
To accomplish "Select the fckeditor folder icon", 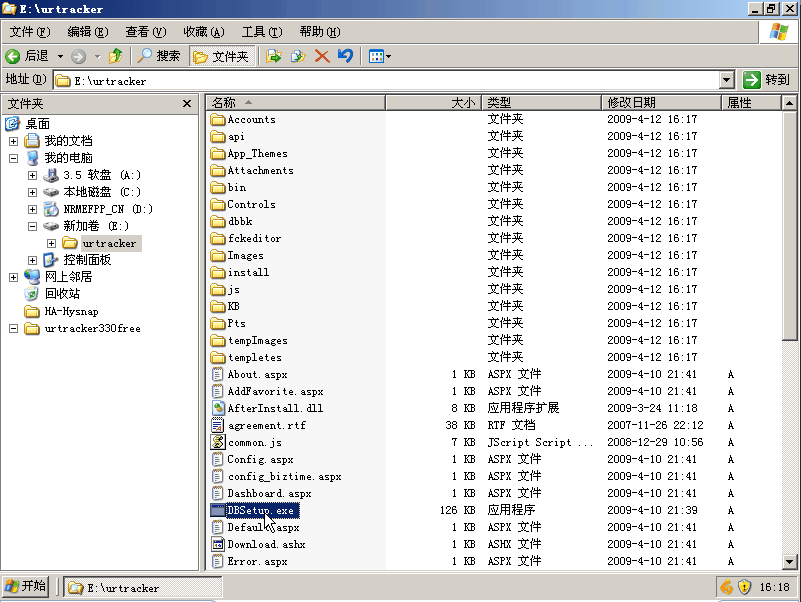I will [x=218, y=238].
